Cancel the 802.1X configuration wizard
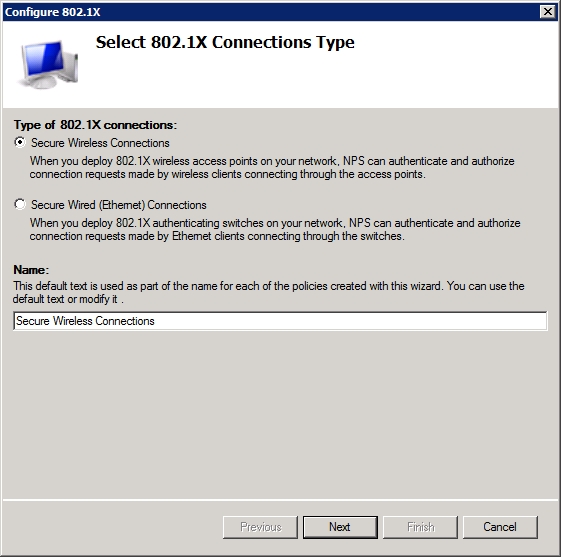The image size is (561, 557). tap(500, 527)
